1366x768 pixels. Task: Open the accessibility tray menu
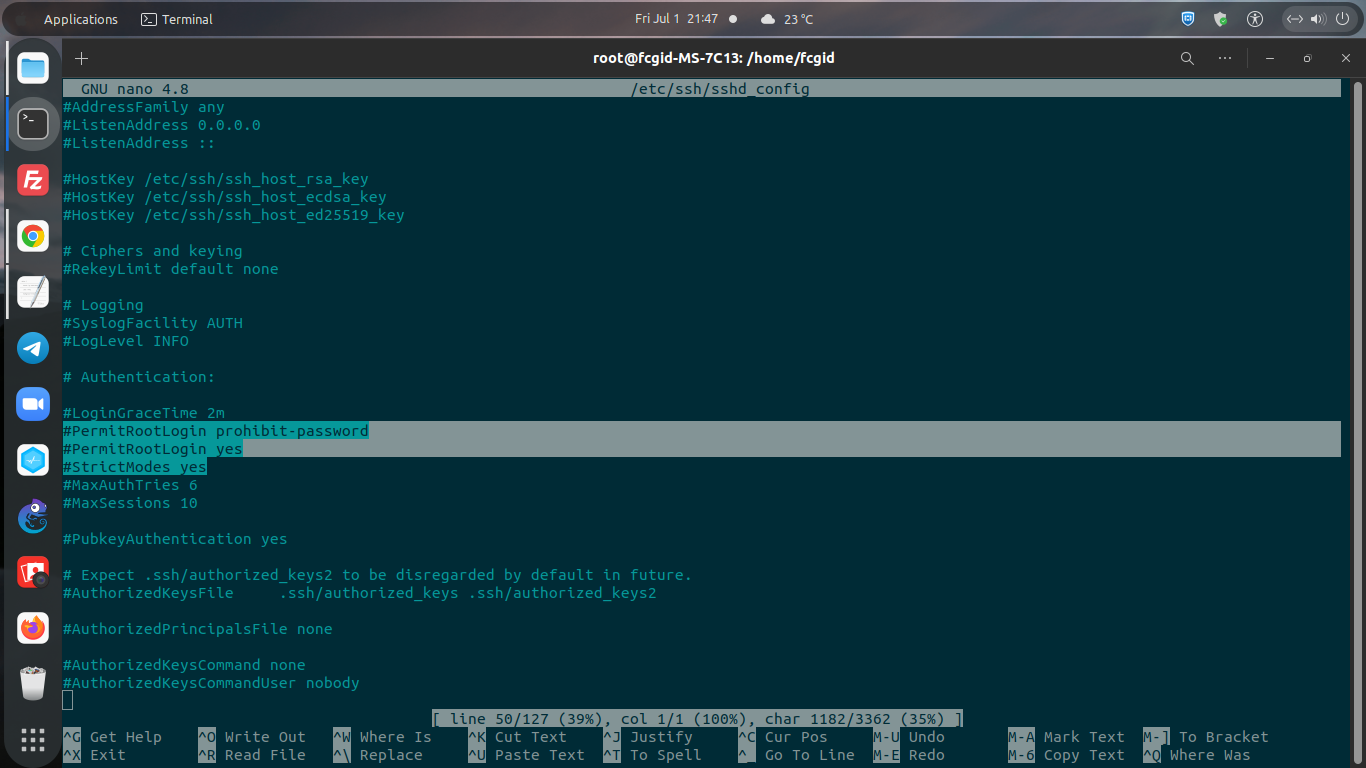[x=1255, y=19]
